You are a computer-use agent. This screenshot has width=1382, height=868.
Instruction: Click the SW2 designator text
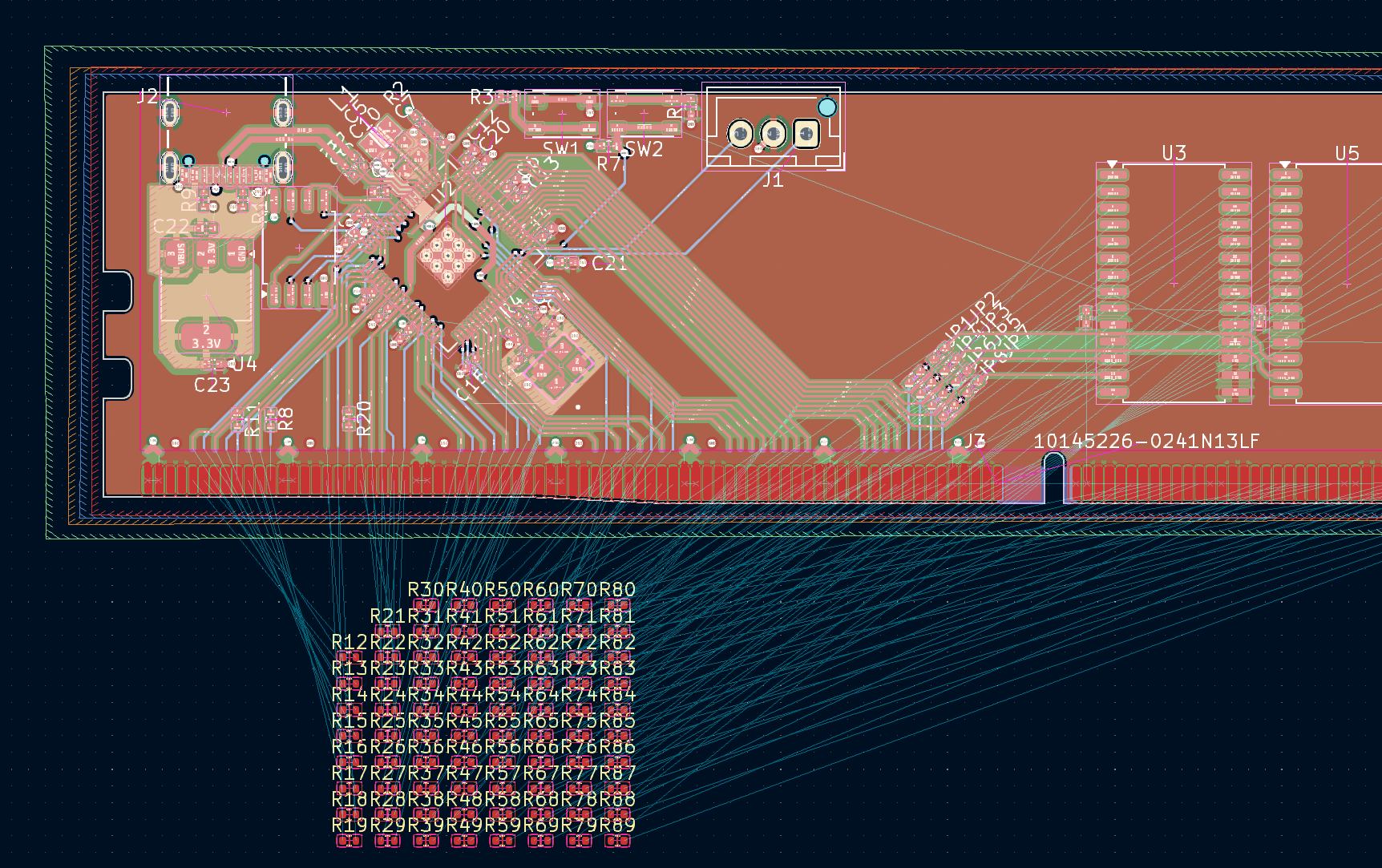point(644,150)
